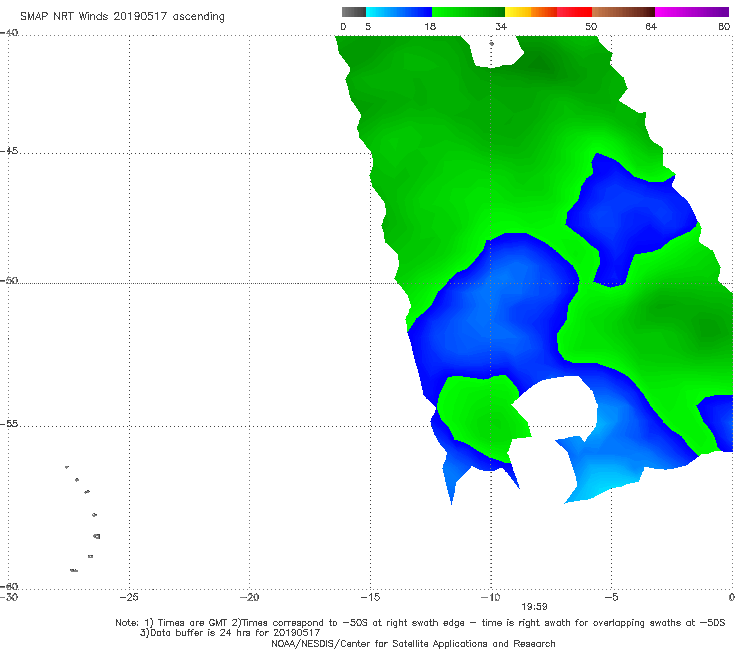Click the "NOAA/NESDIS/Center for Satellite Applications and Research" credit
Screen dimensions: 740x650
(x=413, y=643)
